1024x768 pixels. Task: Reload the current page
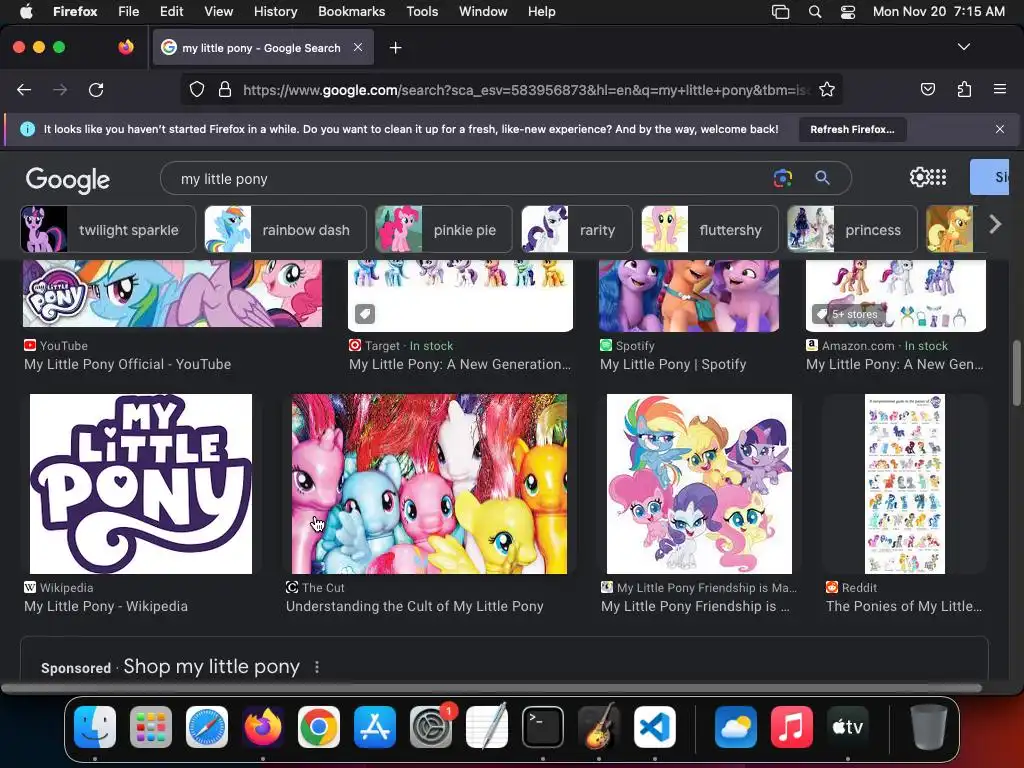pyautogui.click(x=96, y=89)
